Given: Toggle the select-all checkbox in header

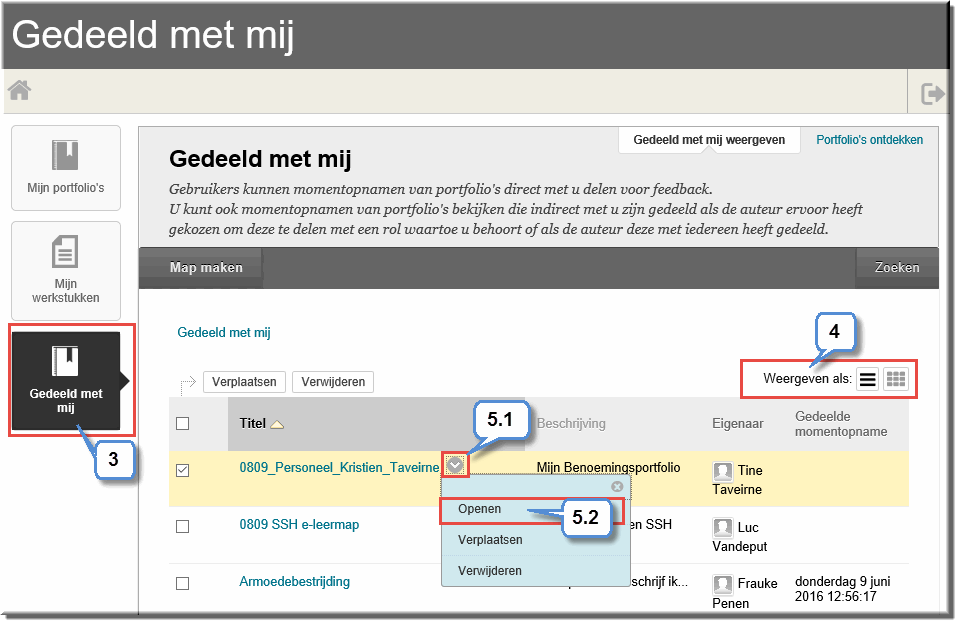Looking at the screenshot, I should 182,423.
